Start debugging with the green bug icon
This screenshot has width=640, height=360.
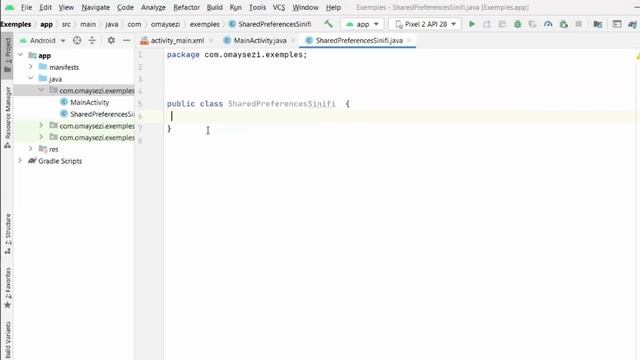coord(518,24)
